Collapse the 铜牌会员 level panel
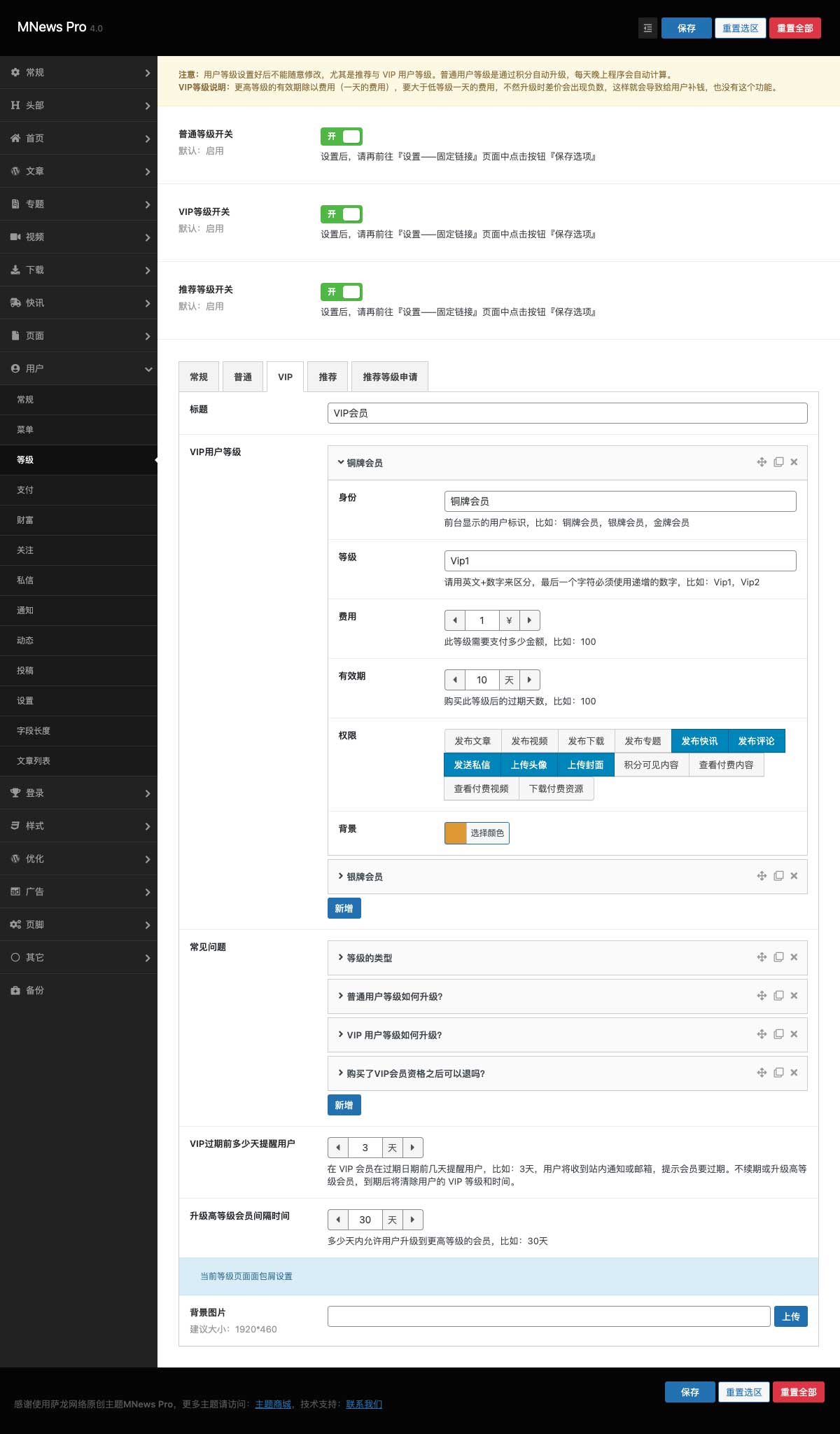The image size is (840, 1434). point(365,463)
